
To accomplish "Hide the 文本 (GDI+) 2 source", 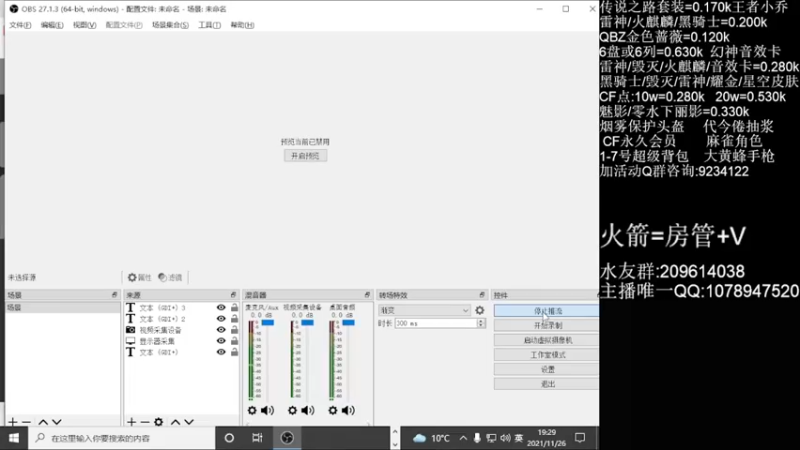I will [221, 319].
